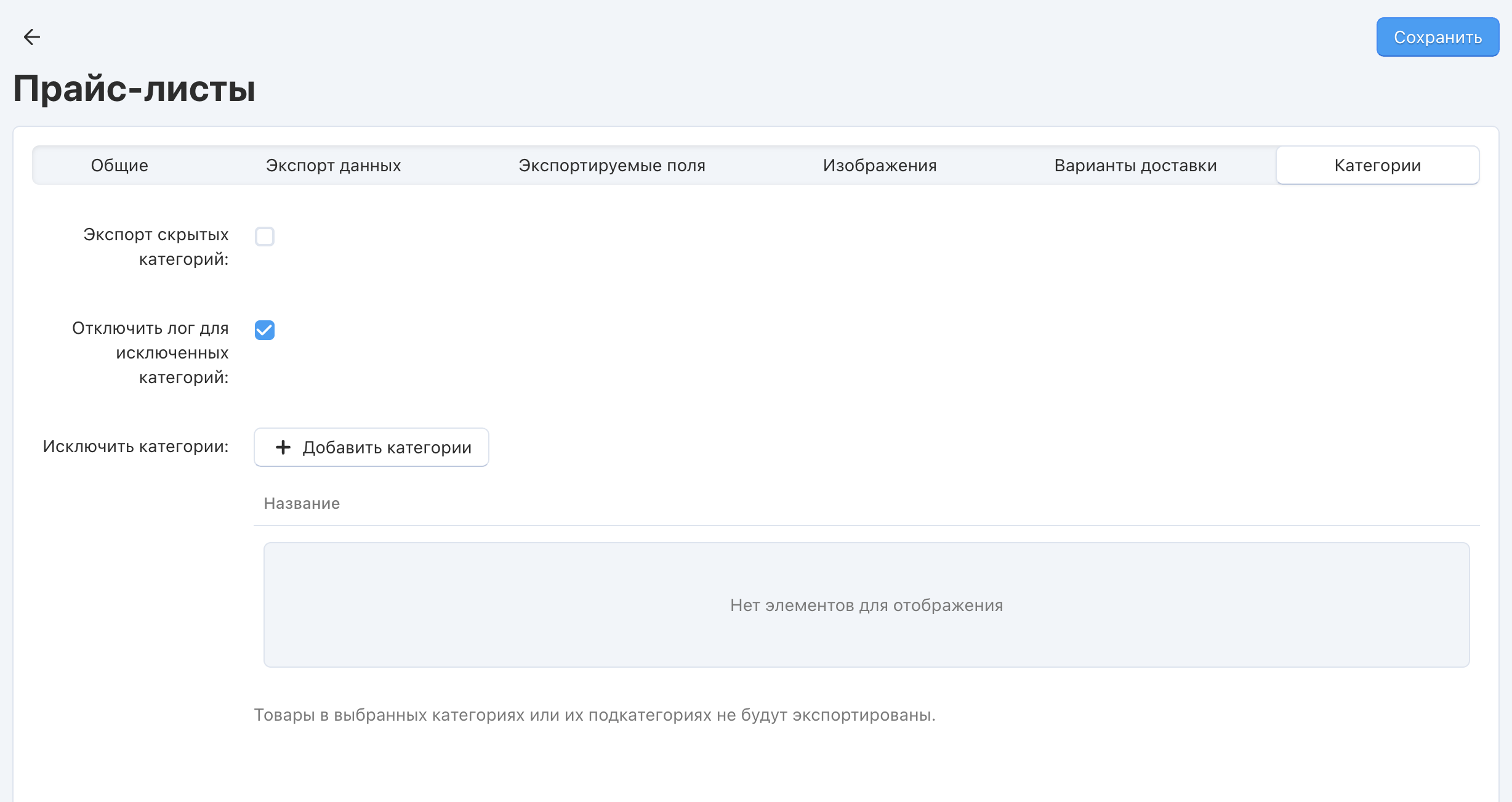The width and height of the screenshot is (1512, 802).
Task: Click the Прайс-листы page heading
Action: pyautogui.click(x=134, y=88)
